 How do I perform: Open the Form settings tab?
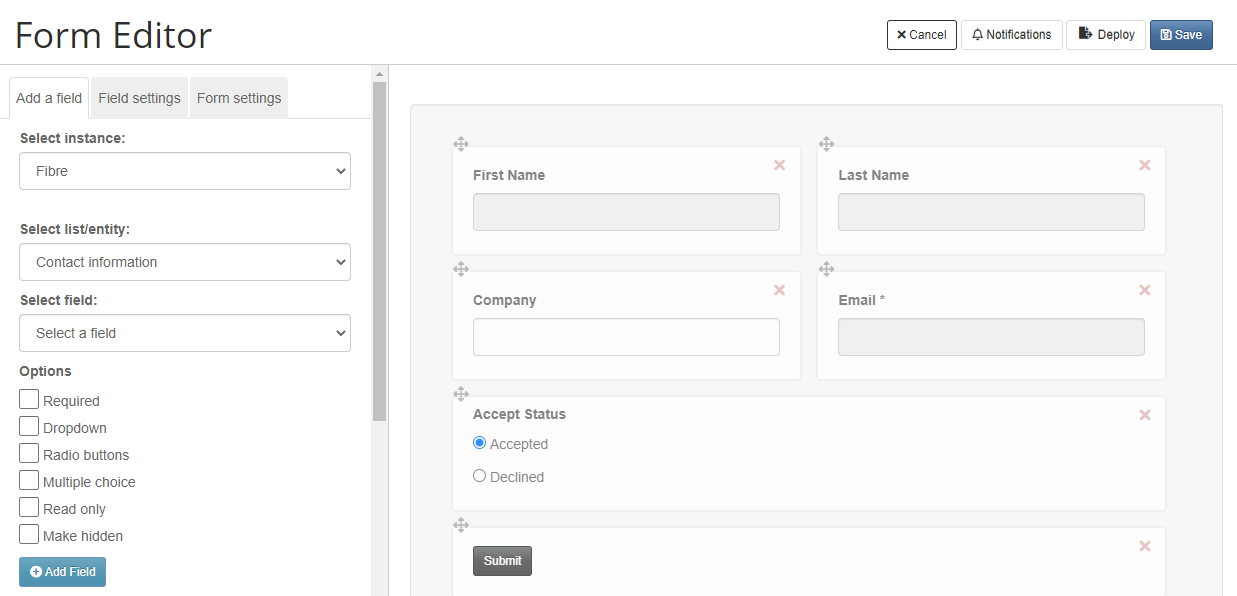click(x=239, y=98)
